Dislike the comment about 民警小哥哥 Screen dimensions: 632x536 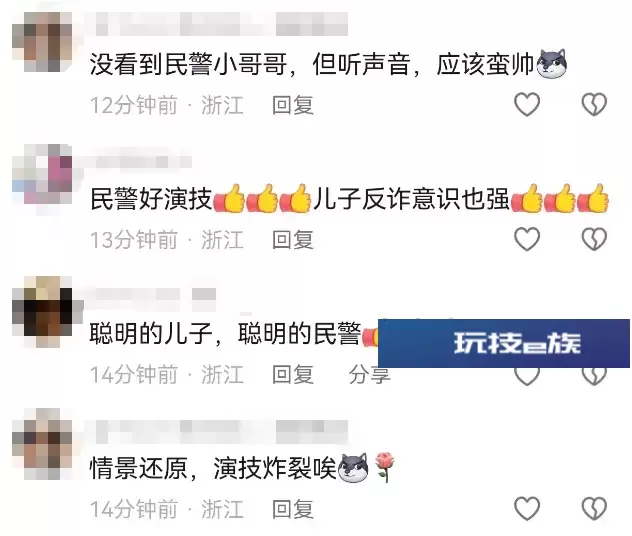coord(594,105)
